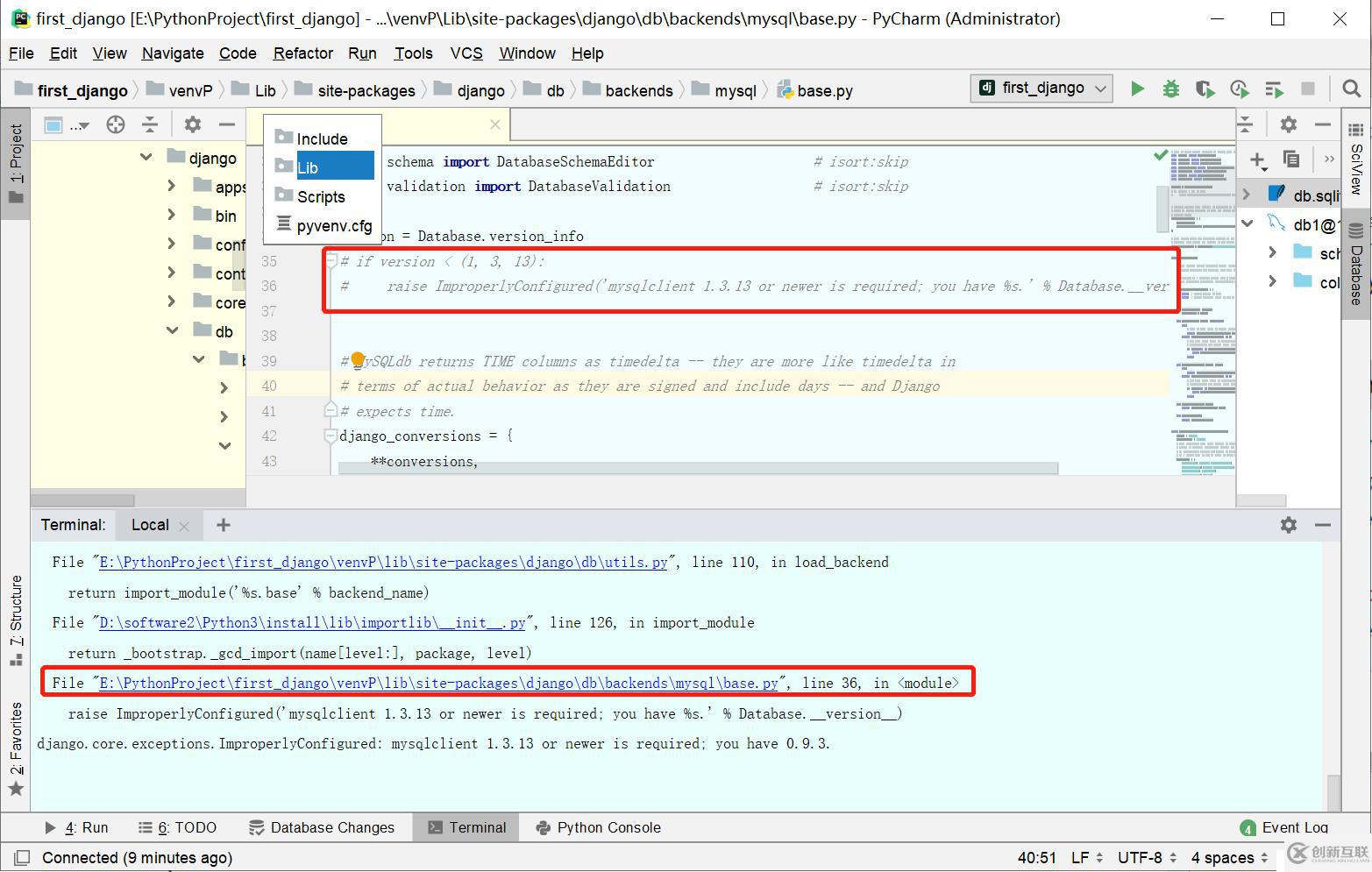Expand the bin folder

[x=171, y=215]
